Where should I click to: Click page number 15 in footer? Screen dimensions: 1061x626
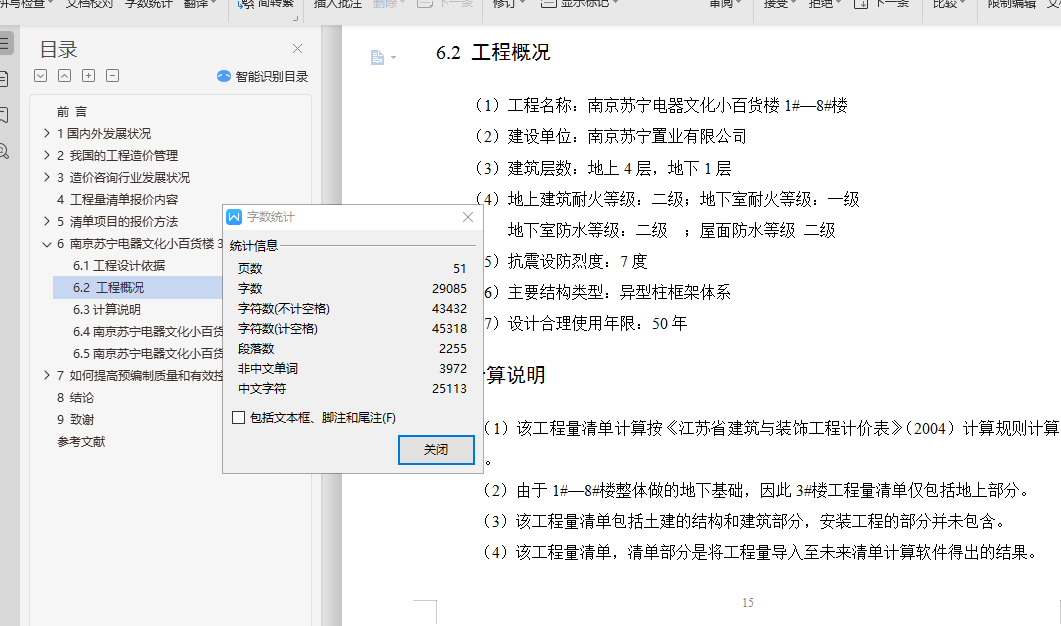coord(748,602)
